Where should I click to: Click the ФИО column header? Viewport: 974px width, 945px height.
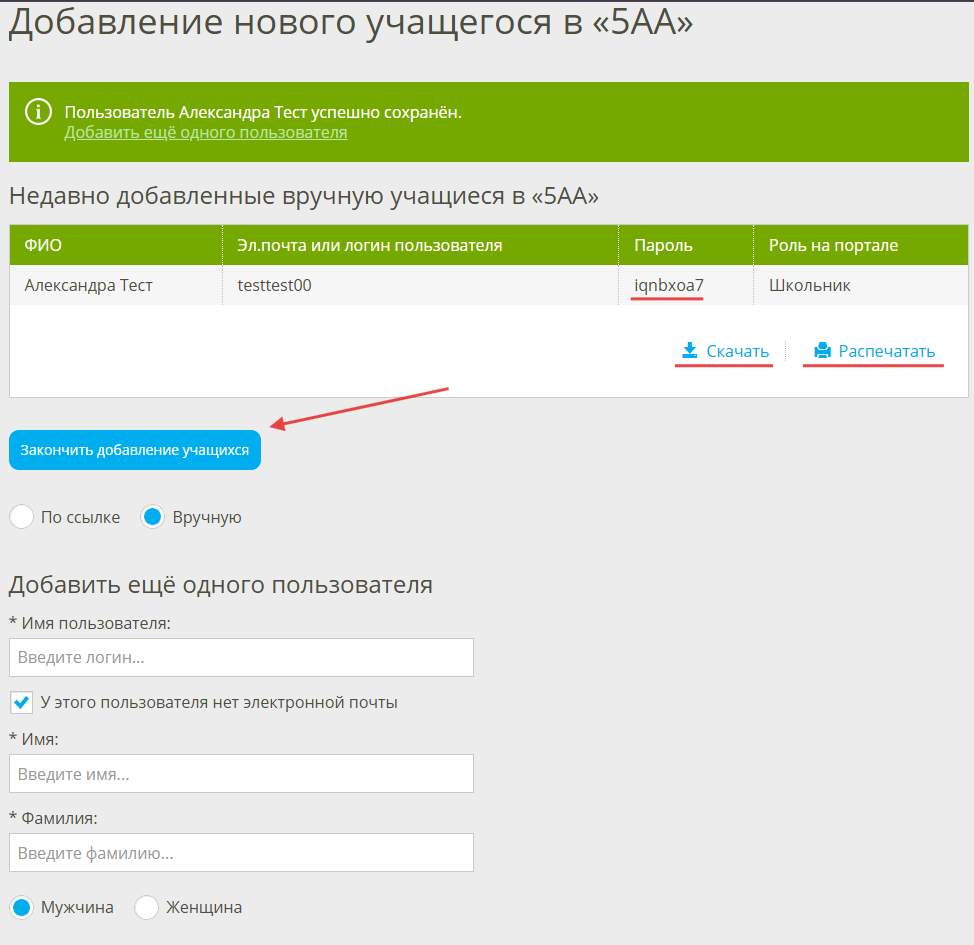pyautogui.click(x=116, y=245)
